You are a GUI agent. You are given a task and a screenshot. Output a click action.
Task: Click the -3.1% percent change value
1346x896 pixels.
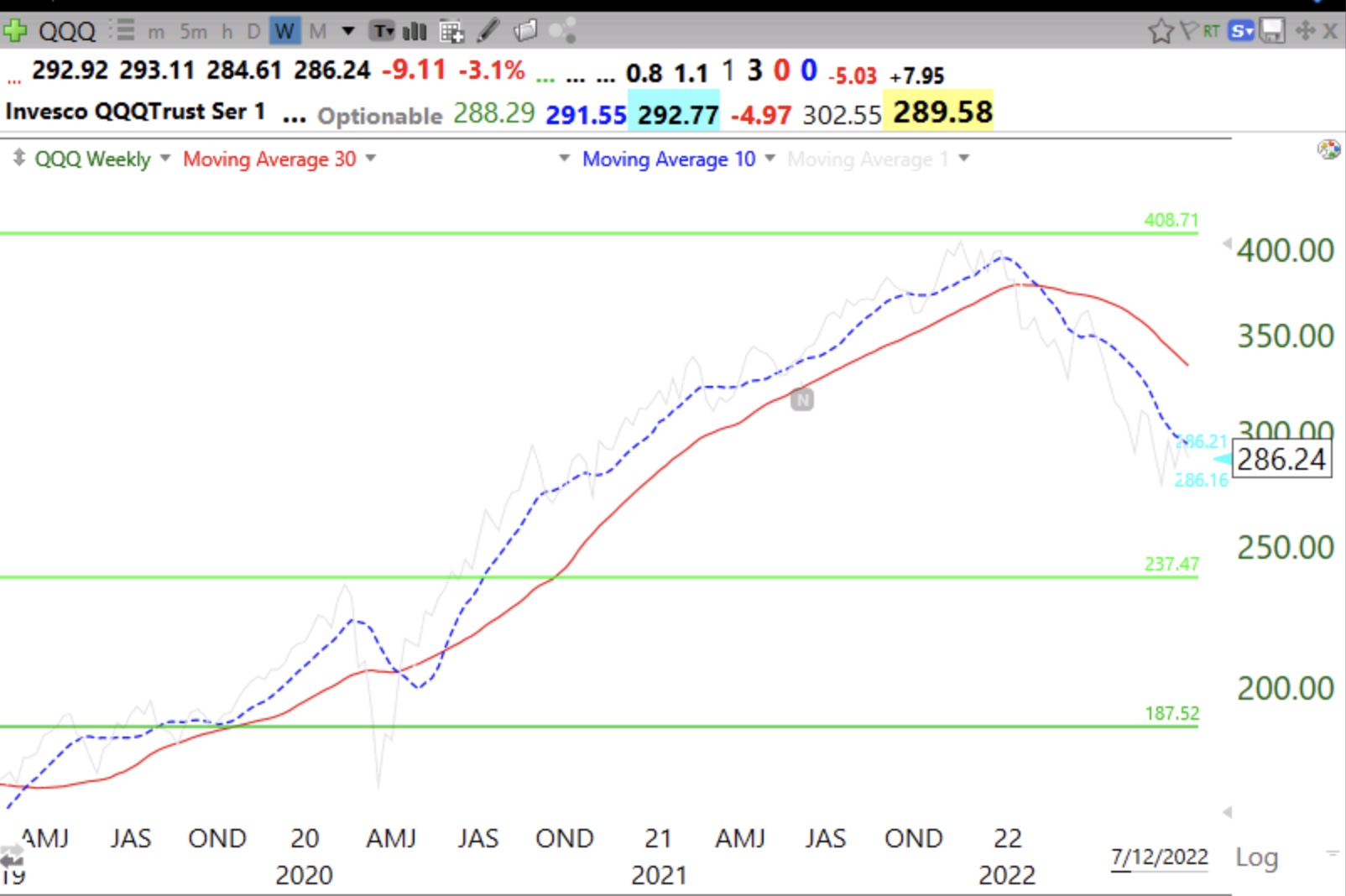click(492, 70)
